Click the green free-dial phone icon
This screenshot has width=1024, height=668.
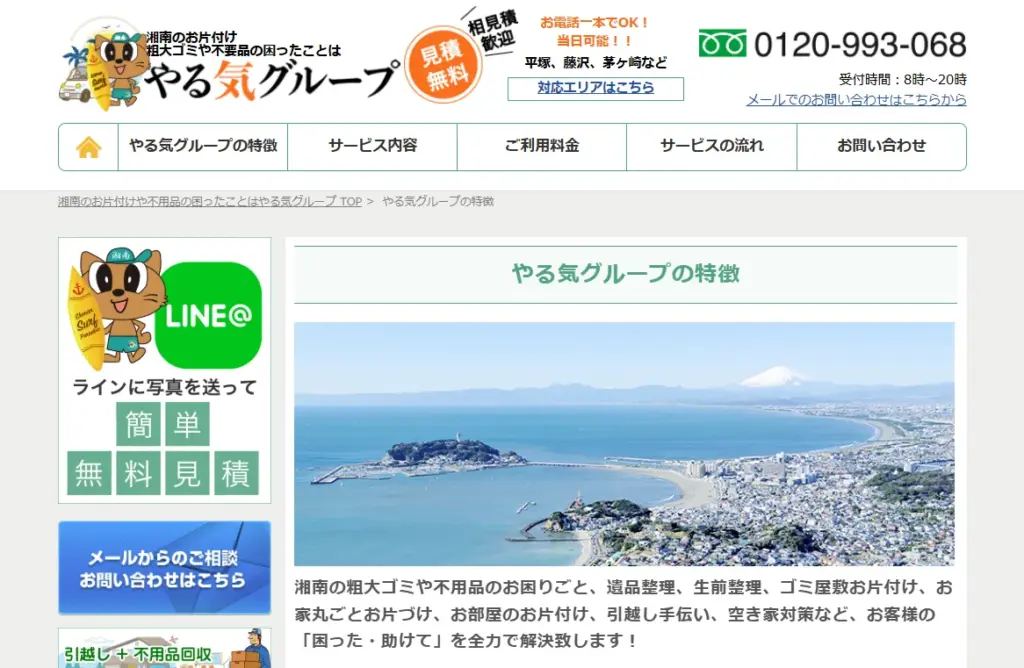722,44
